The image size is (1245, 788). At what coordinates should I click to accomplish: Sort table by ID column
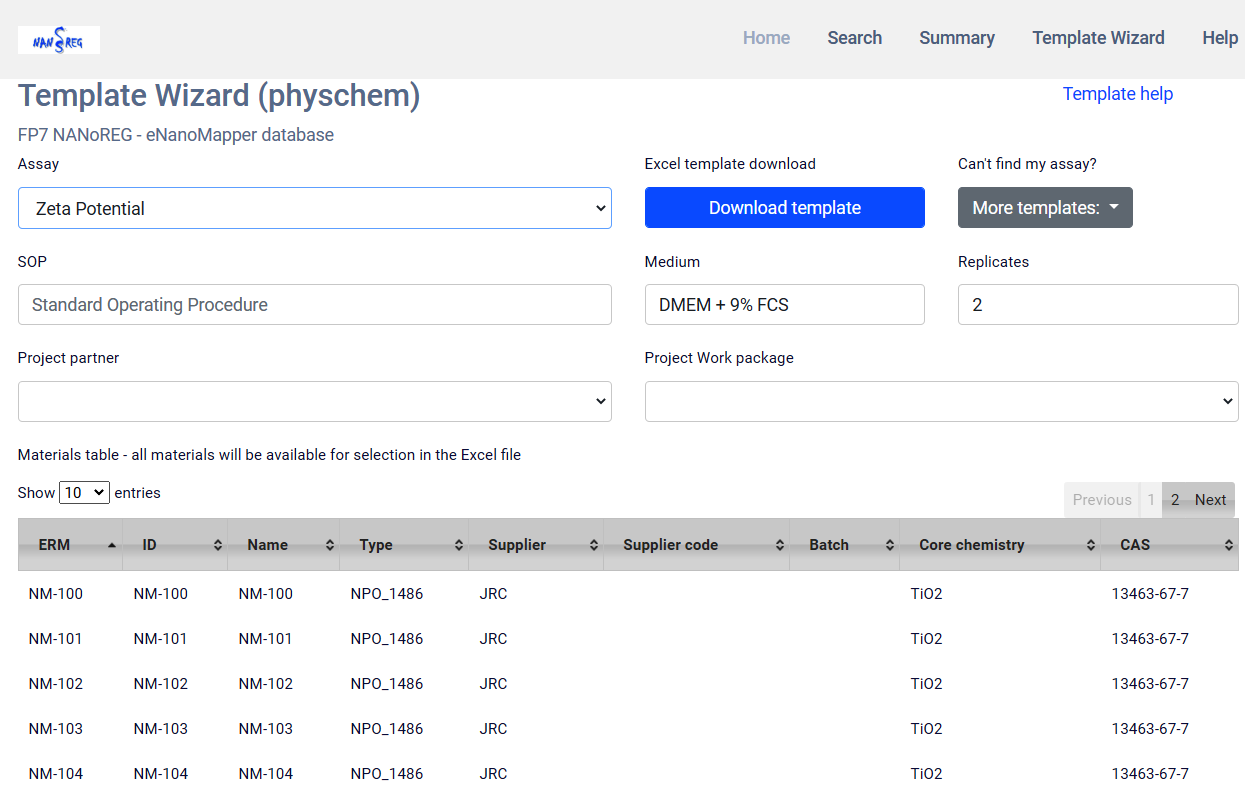175,545
